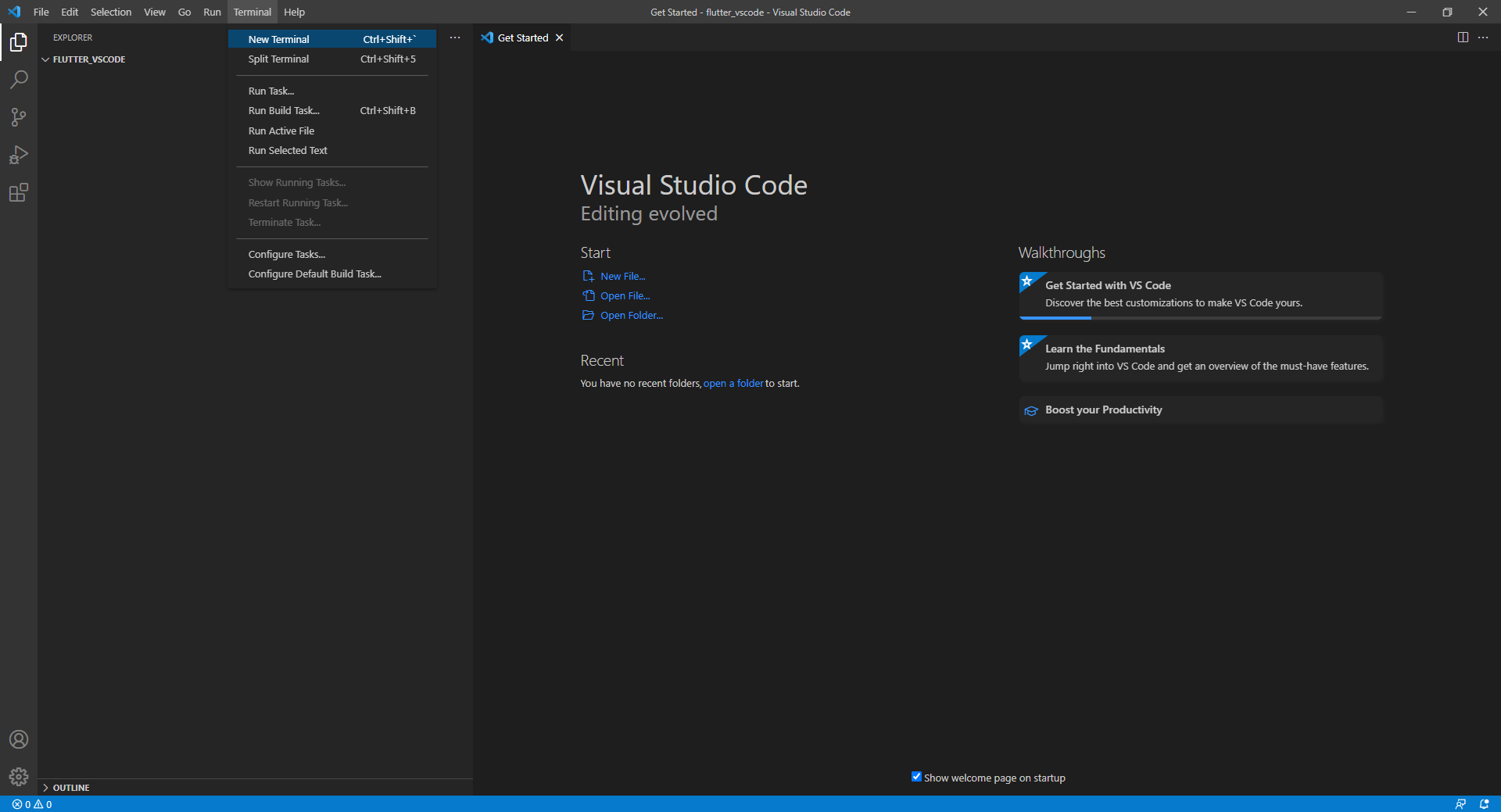Open the Edit menu
This screenshot has width=1501, height=812.
pyautogui.click(x=70, y=12)
